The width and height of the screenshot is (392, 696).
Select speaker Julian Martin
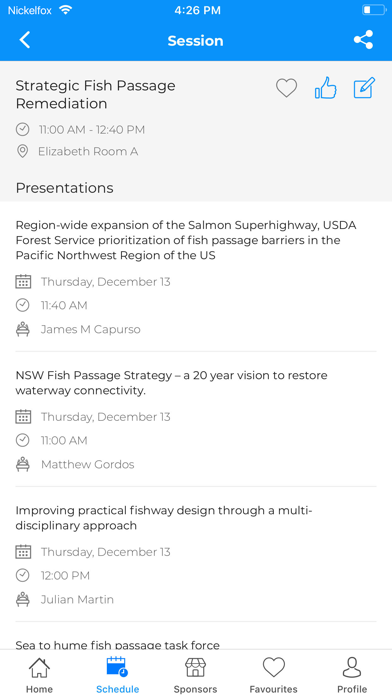[77, 599]
